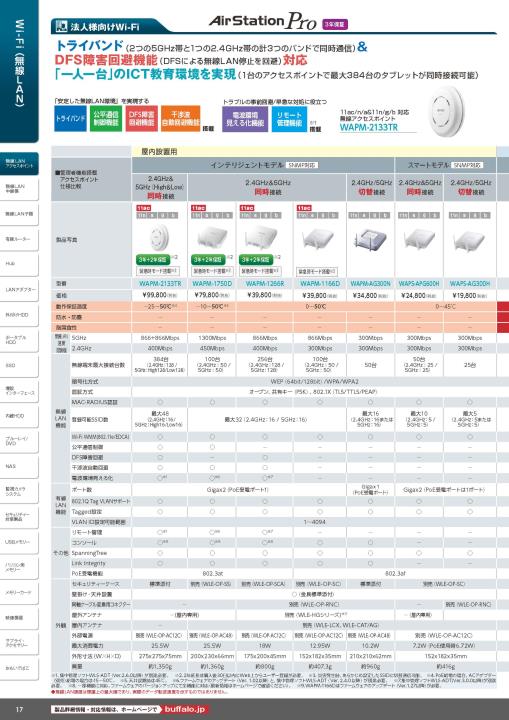Click the 1300Mbps 5GHz speed cell

tap(212, 338)
